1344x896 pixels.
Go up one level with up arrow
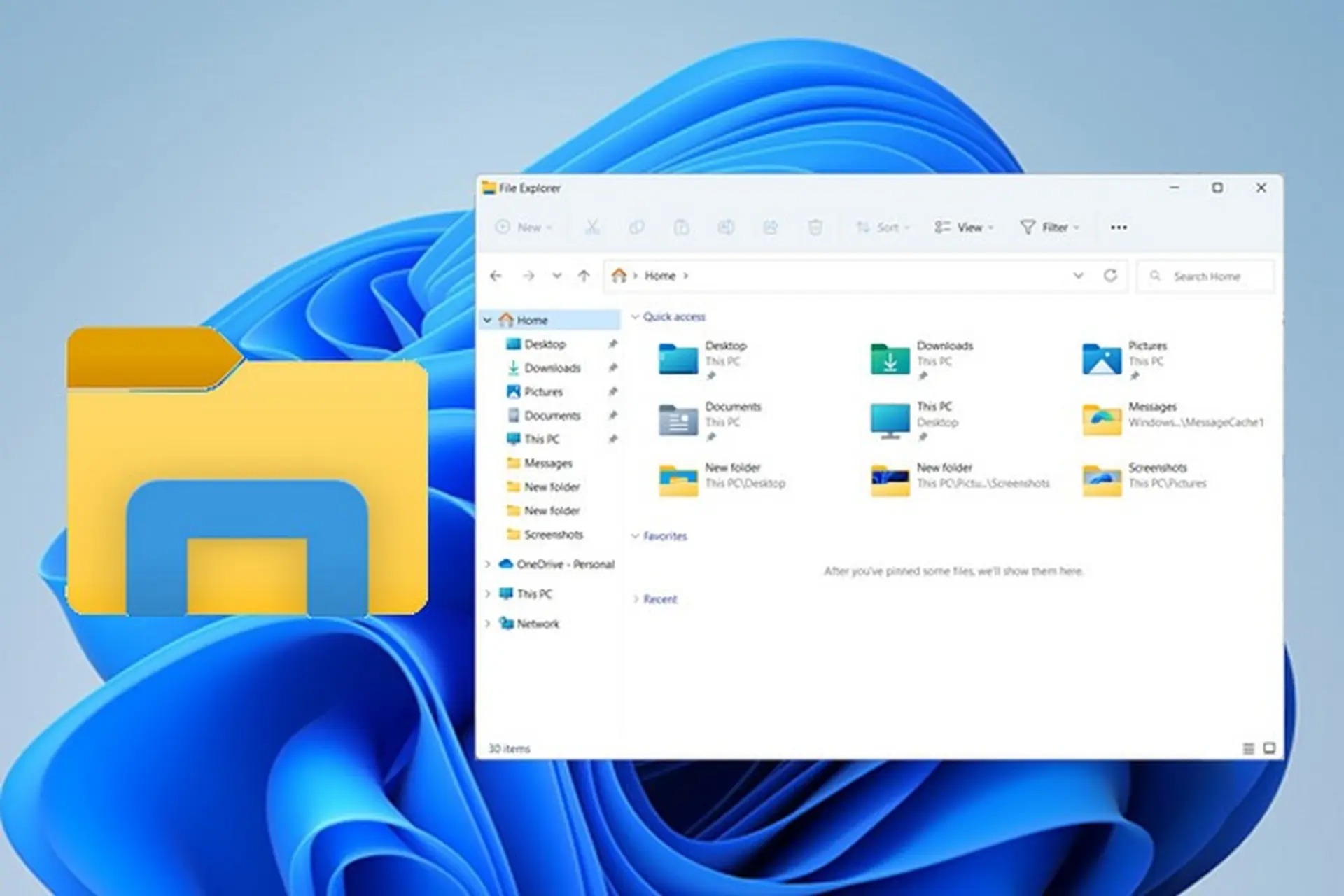[584, 276]
